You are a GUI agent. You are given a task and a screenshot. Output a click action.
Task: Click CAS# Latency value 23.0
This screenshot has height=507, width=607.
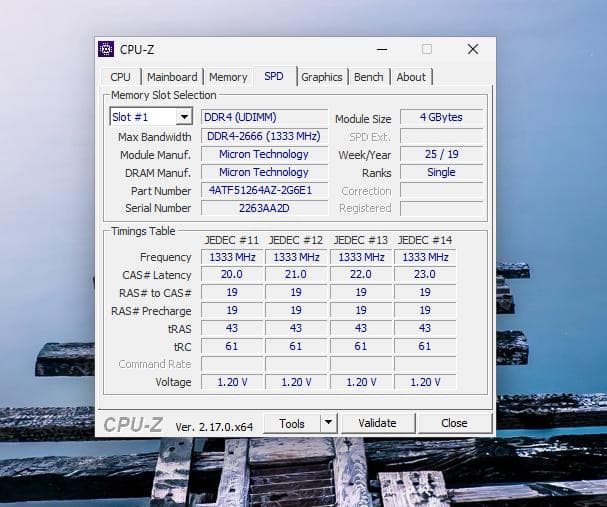[x=425, y=274]
